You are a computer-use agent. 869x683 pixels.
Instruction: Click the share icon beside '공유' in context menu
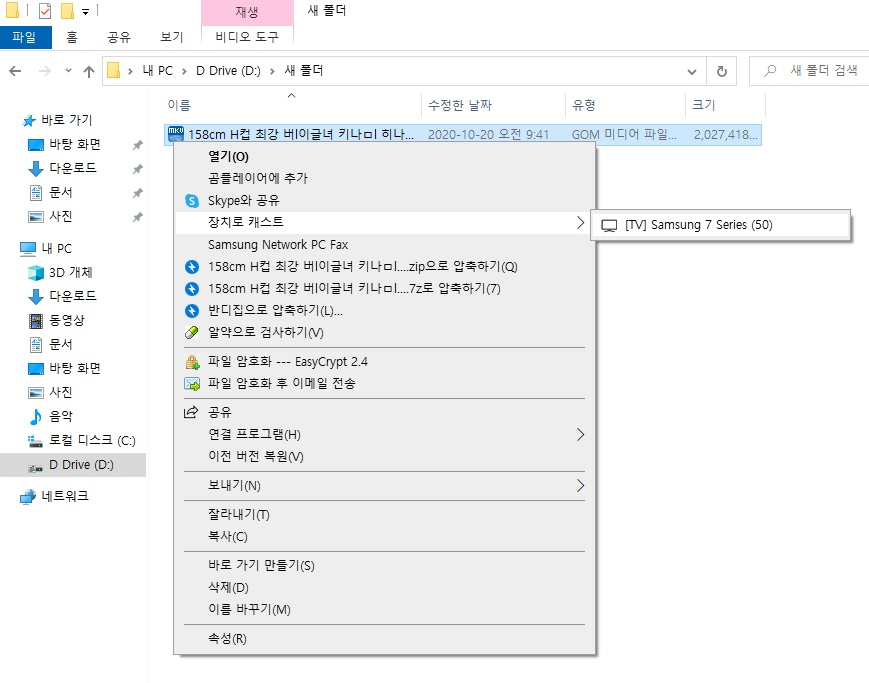193,413
